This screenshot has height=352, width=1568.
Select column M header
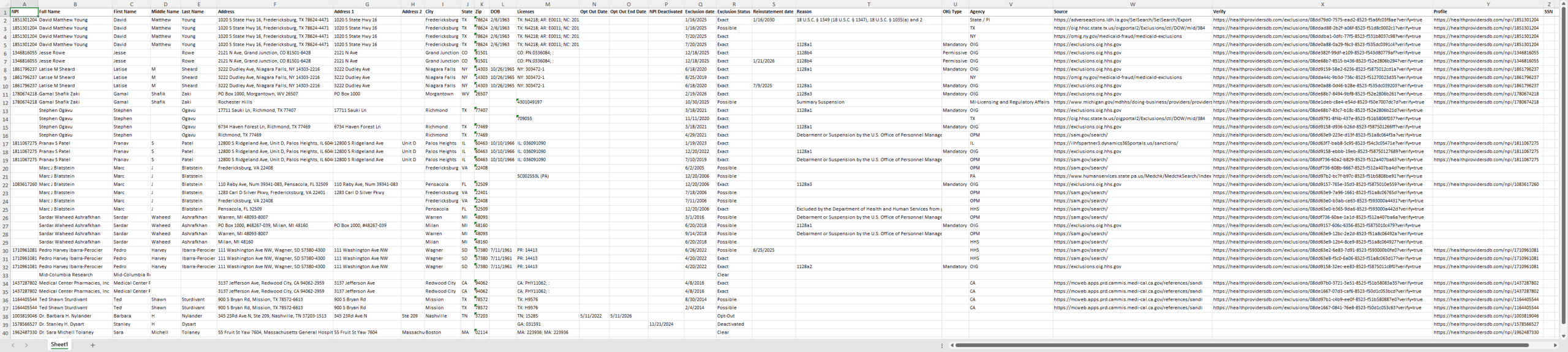point(548,4)
